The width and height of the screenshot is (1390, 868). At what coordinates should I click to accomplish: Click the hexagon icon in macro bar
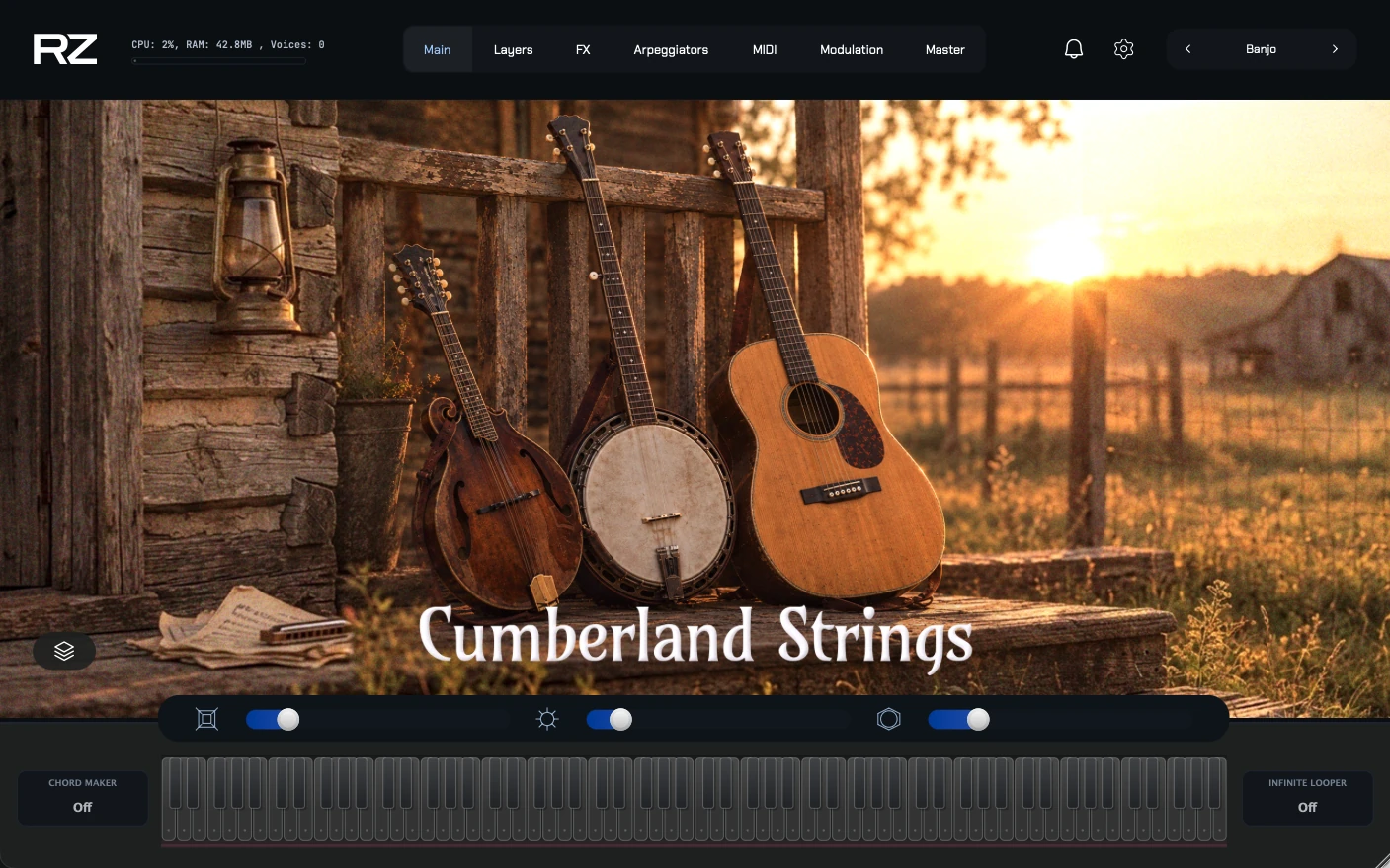click(889, 719)
